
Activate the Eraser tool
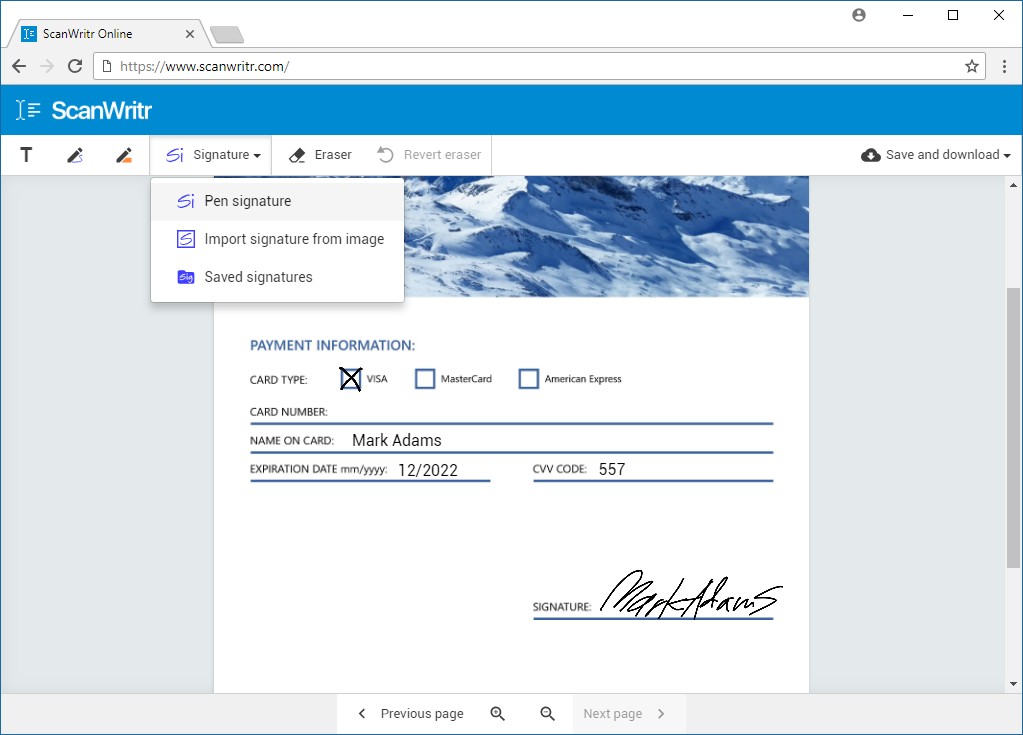coord(320,155)
